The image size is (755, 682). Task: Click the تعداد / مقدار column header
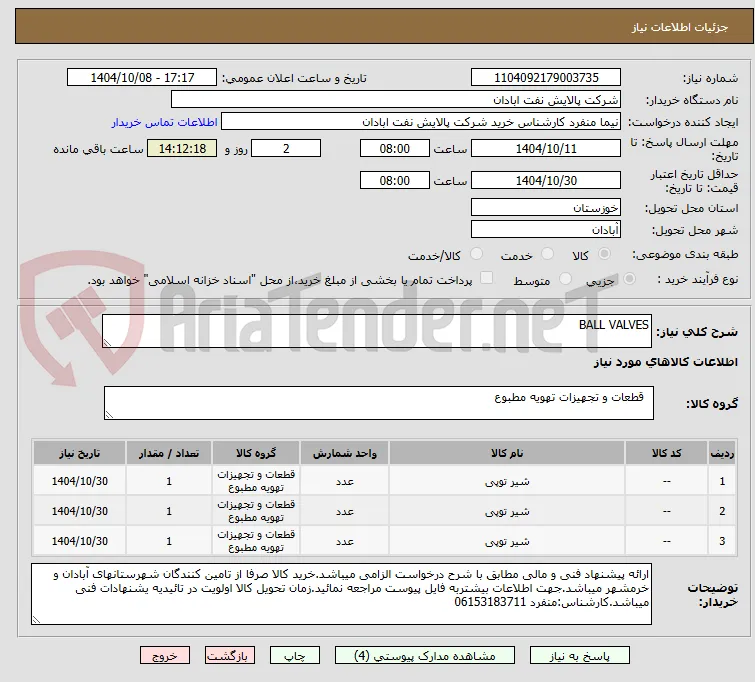pos(169,453)
